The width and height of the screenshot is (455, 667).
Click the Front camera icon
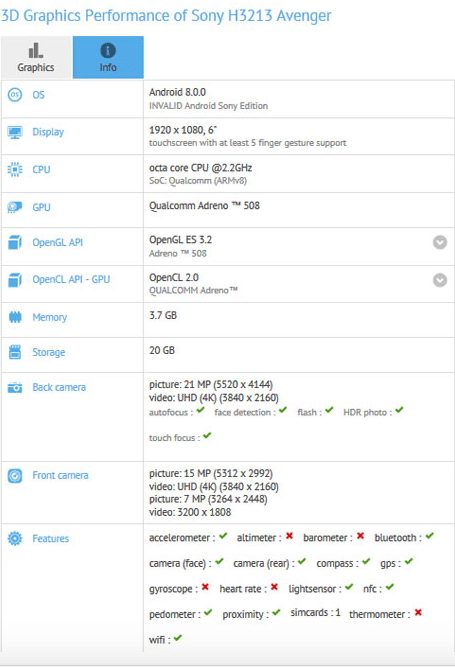click(x=15, y=476)
